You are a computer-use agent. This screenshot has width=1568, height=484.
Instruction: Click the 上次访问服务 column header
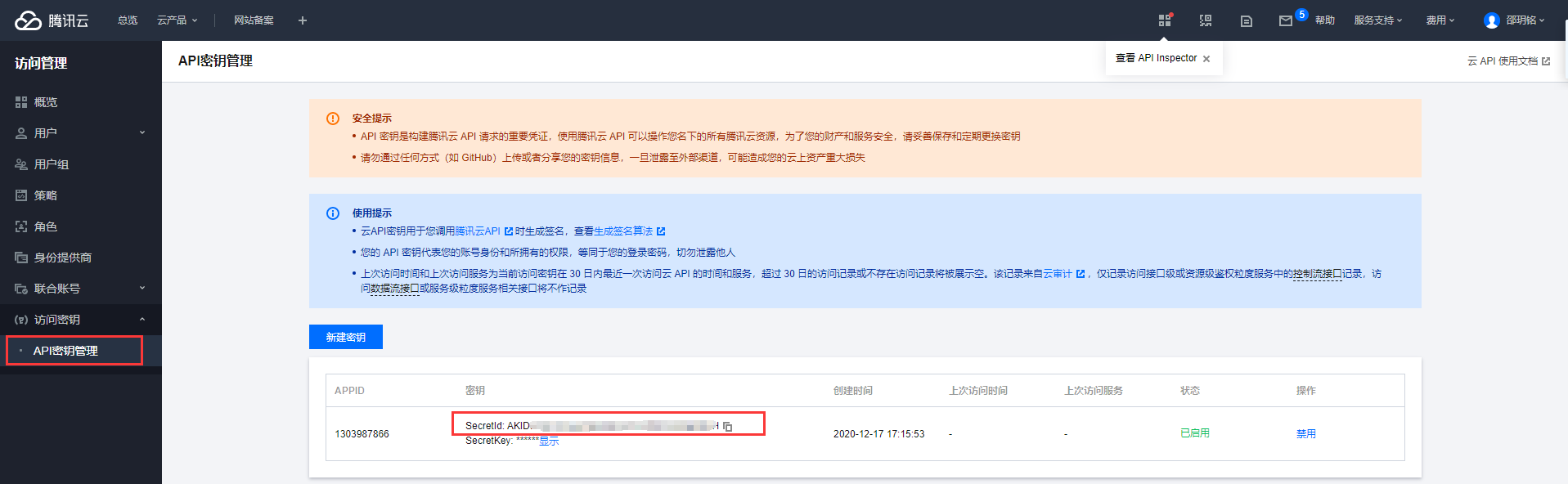(x=1094, y=391)
